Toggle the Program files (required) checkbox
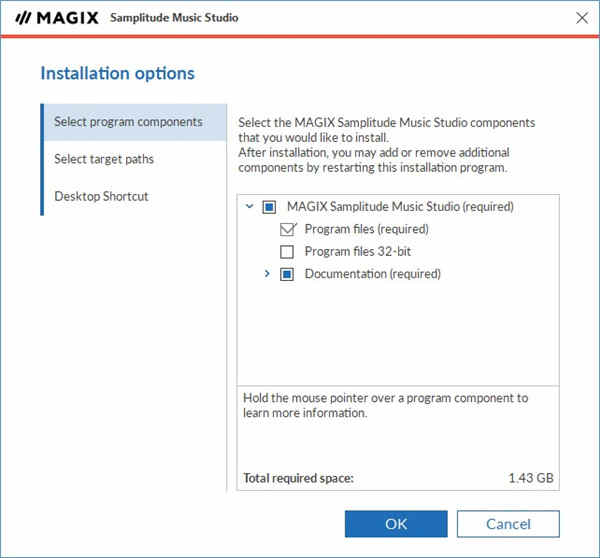Image resolution: width=600 pixels, height=558 pixels. click(287, 229)
